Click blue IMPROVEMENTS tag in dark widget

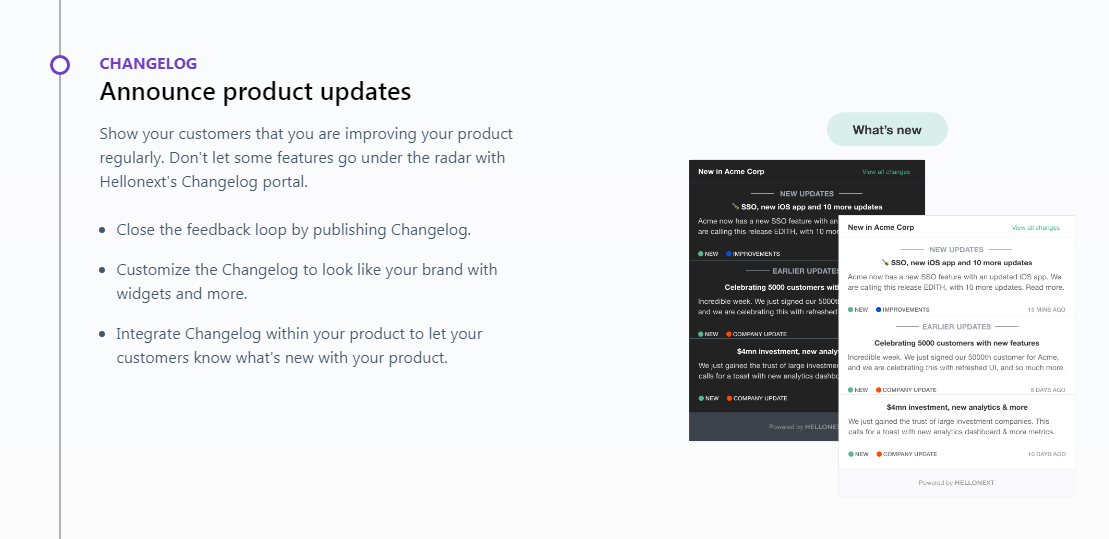click(754, 254)
